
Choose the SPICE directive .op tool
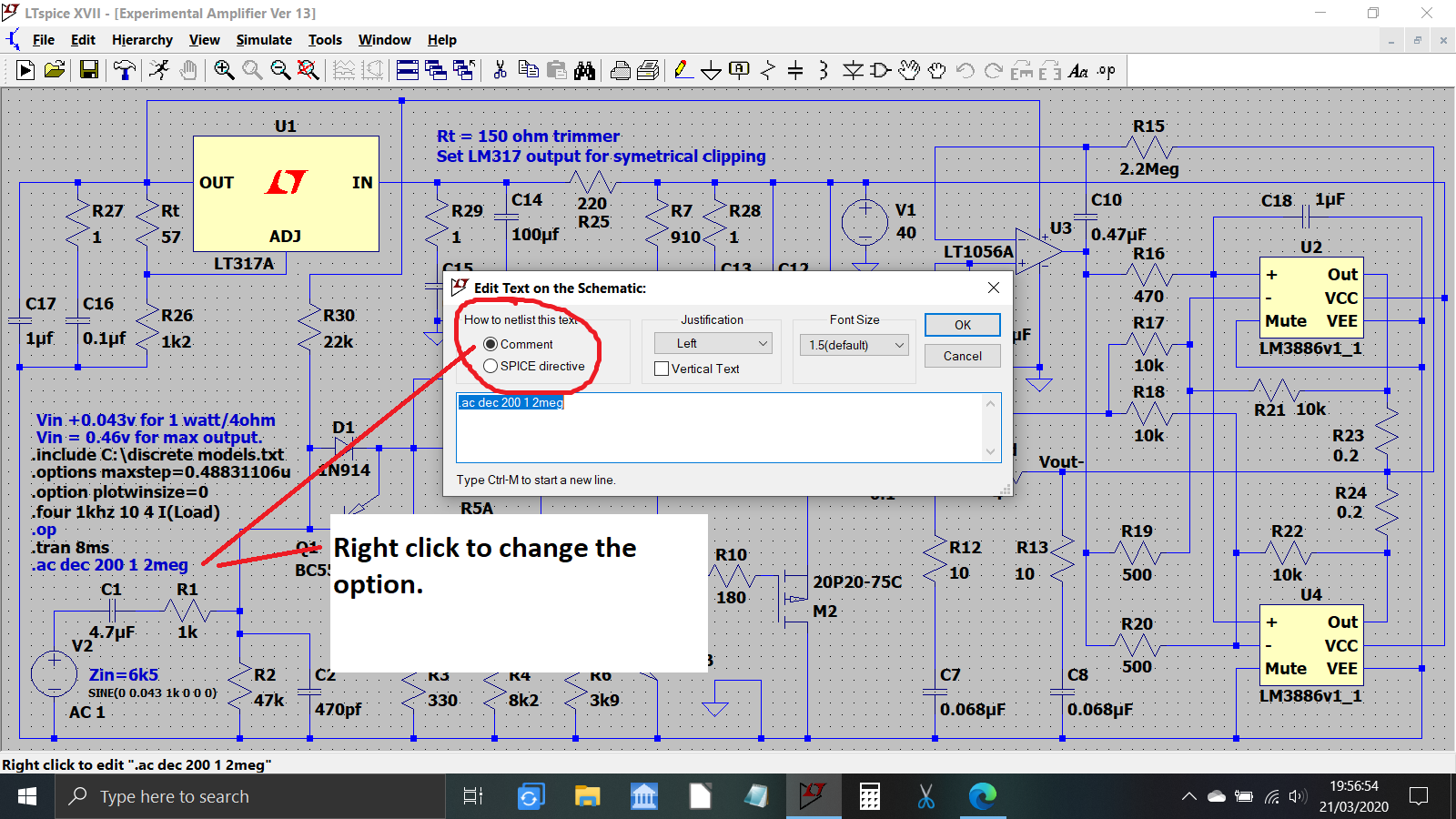1107,70
